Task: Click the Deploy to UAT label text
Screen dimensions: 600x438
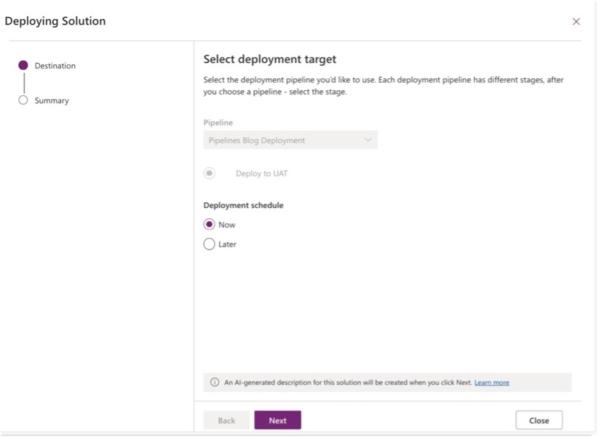Action: tap(261, 174)
